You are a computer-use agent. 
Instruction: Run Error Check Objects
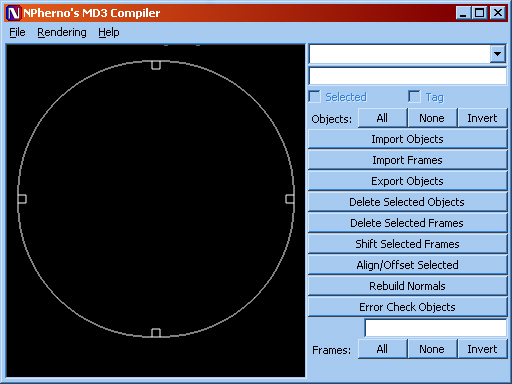pos(407,307)
